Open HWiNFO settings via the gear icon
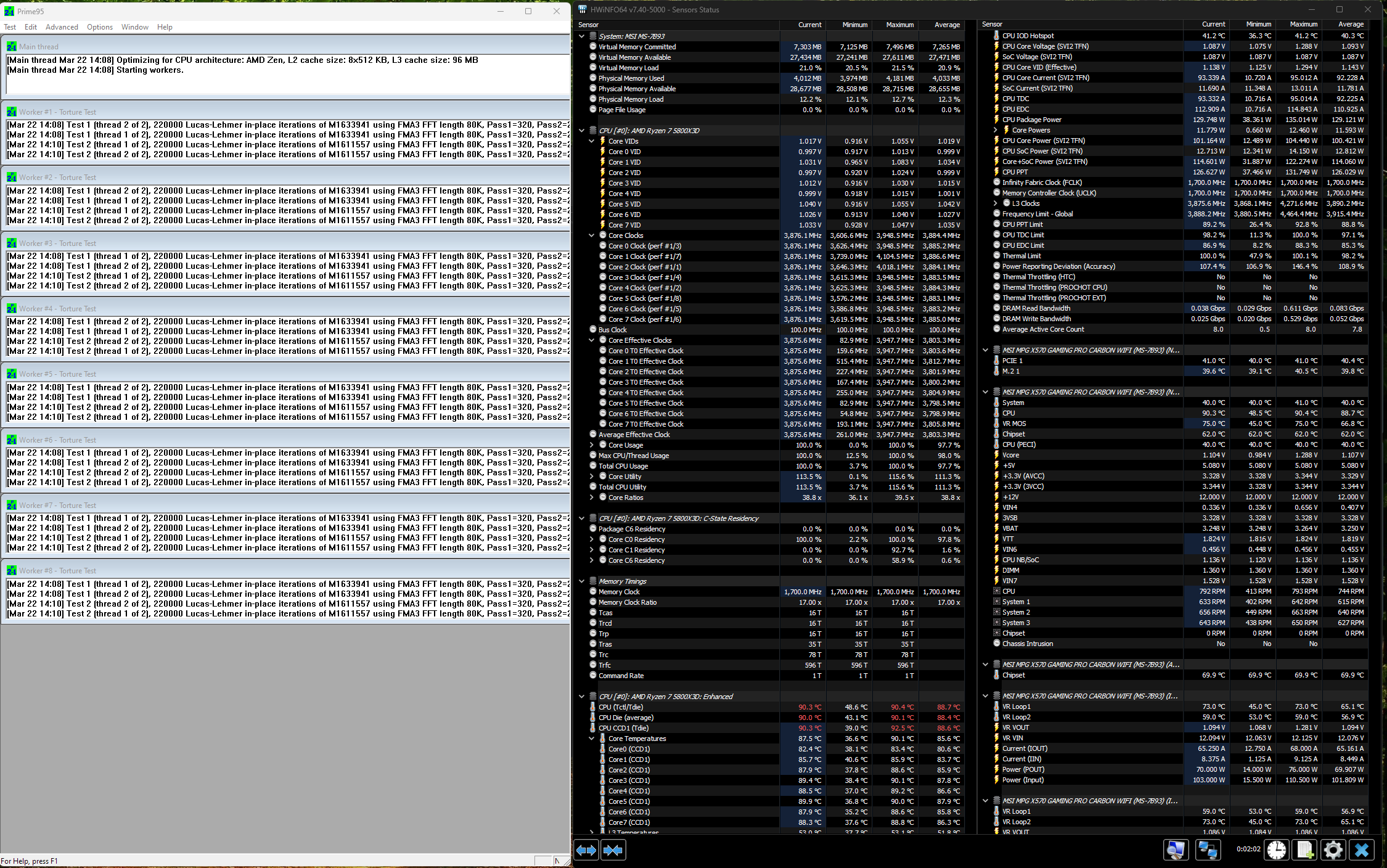 pyautogui.click(x=1333, y=850)
